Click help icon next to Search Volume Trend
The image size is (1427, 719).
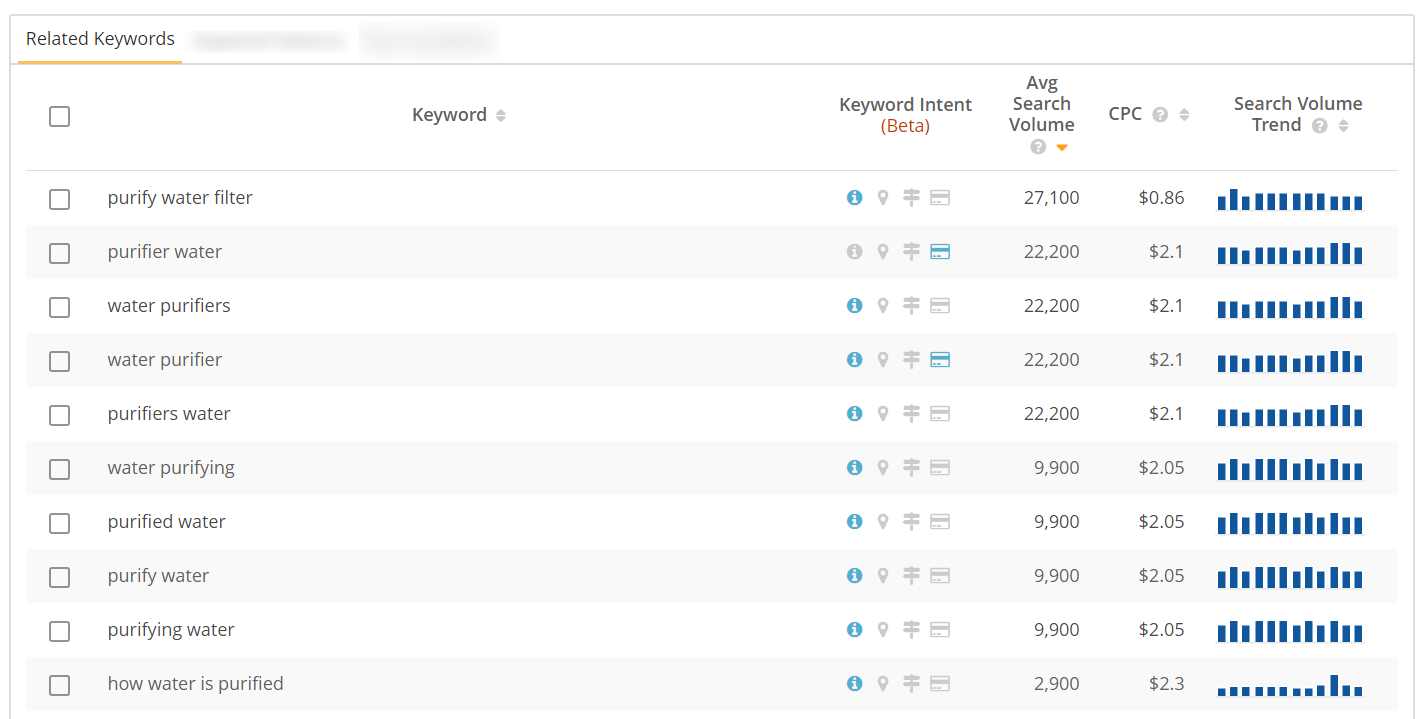(1320, 126)
